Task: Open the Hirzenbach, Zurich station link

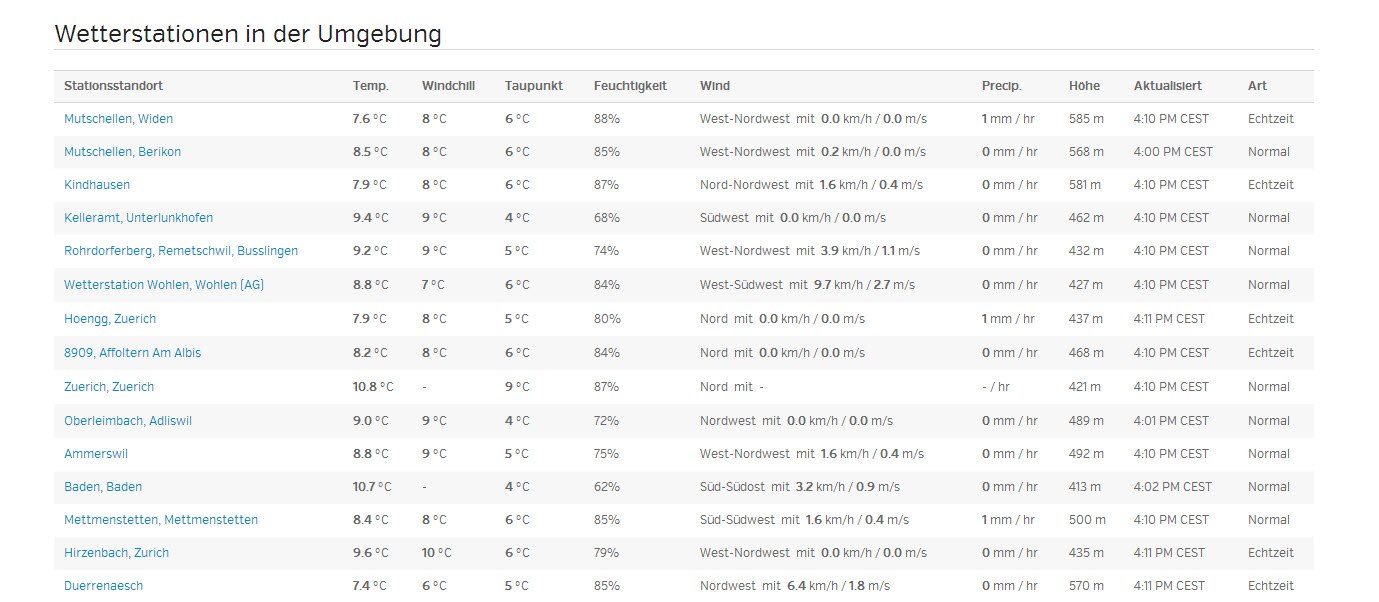Action: pos(116,553)
